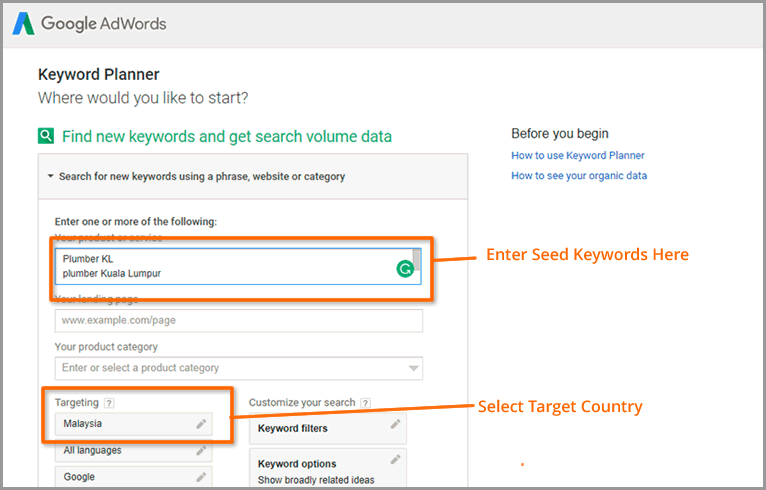Select the Malaysia targeting box
Image resolution: width=766 pixels, height=490 pixels.
pos(133,424)
